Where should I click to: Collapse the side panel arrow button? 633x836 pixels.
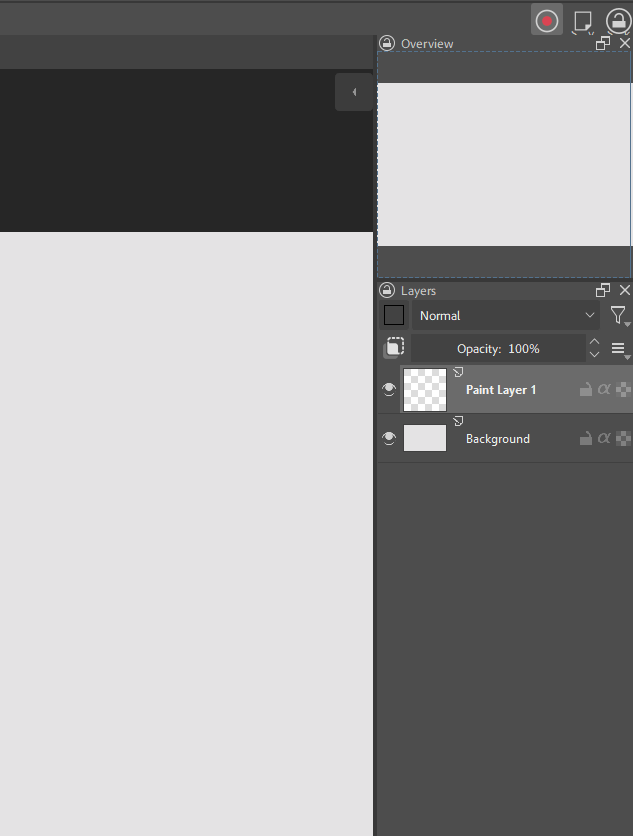click(x=354, y=92)
